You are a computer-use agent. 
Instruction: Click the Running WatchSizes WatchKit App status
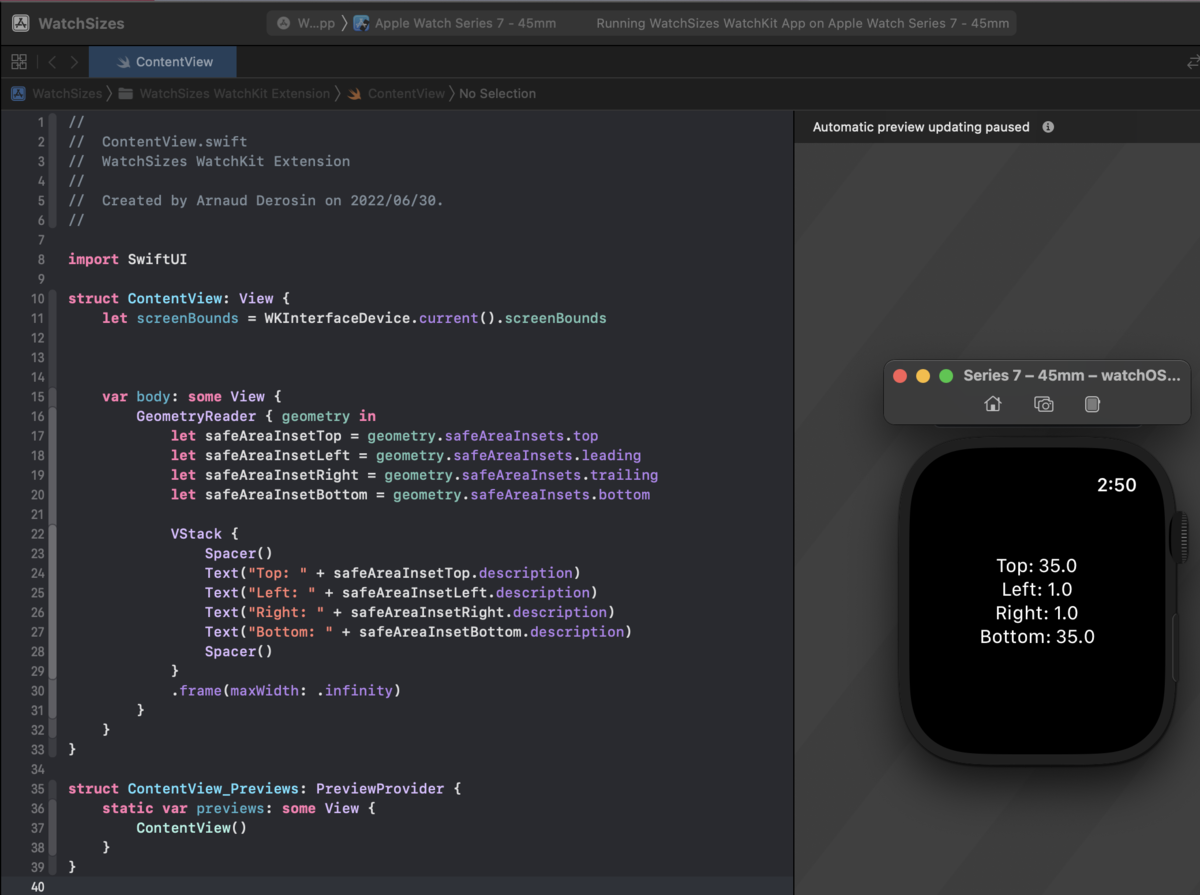tap(803, 23)
